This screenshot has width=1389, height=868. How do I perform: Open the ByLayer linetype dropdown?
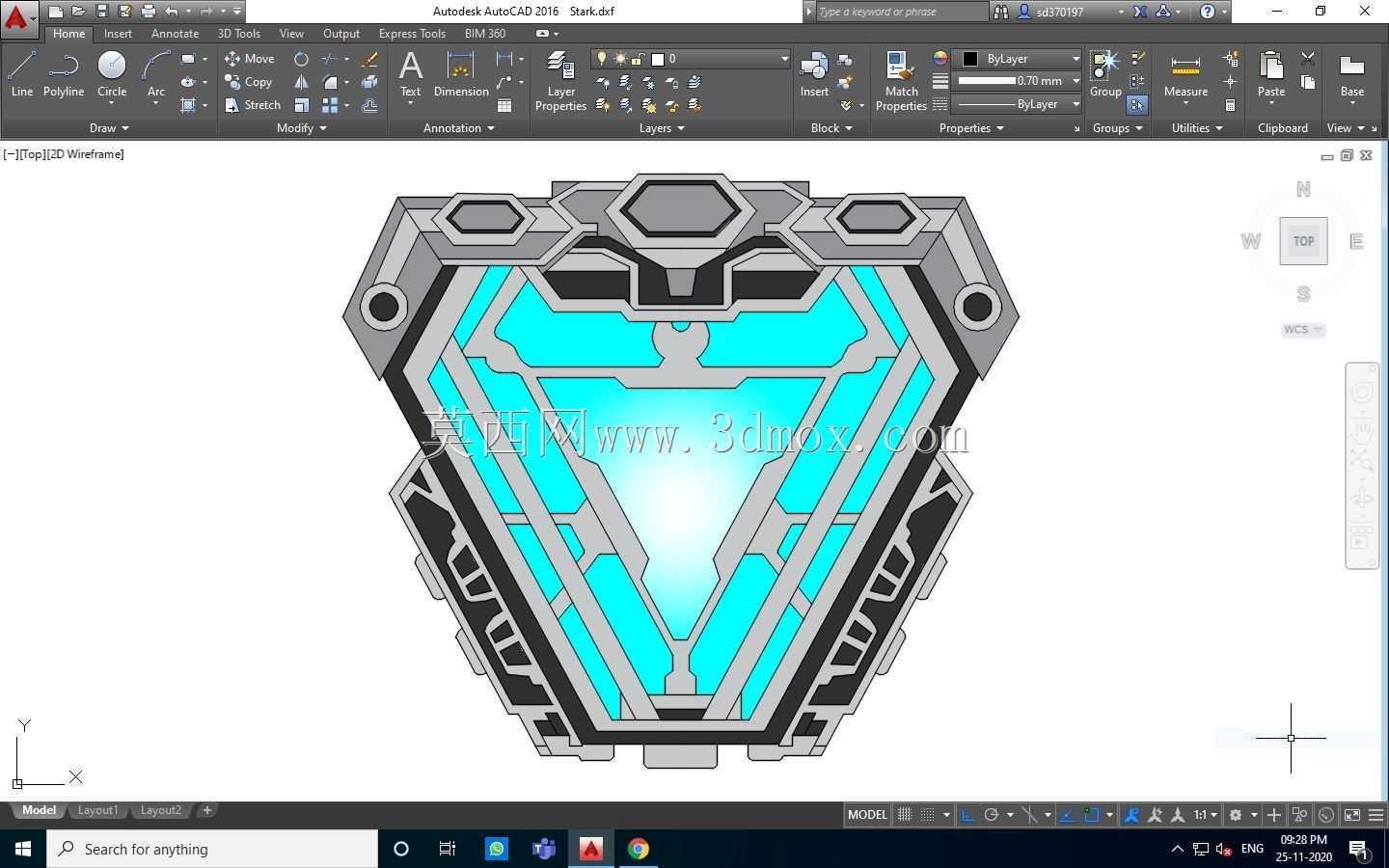pyautogui.click(x=1017, y=104)
